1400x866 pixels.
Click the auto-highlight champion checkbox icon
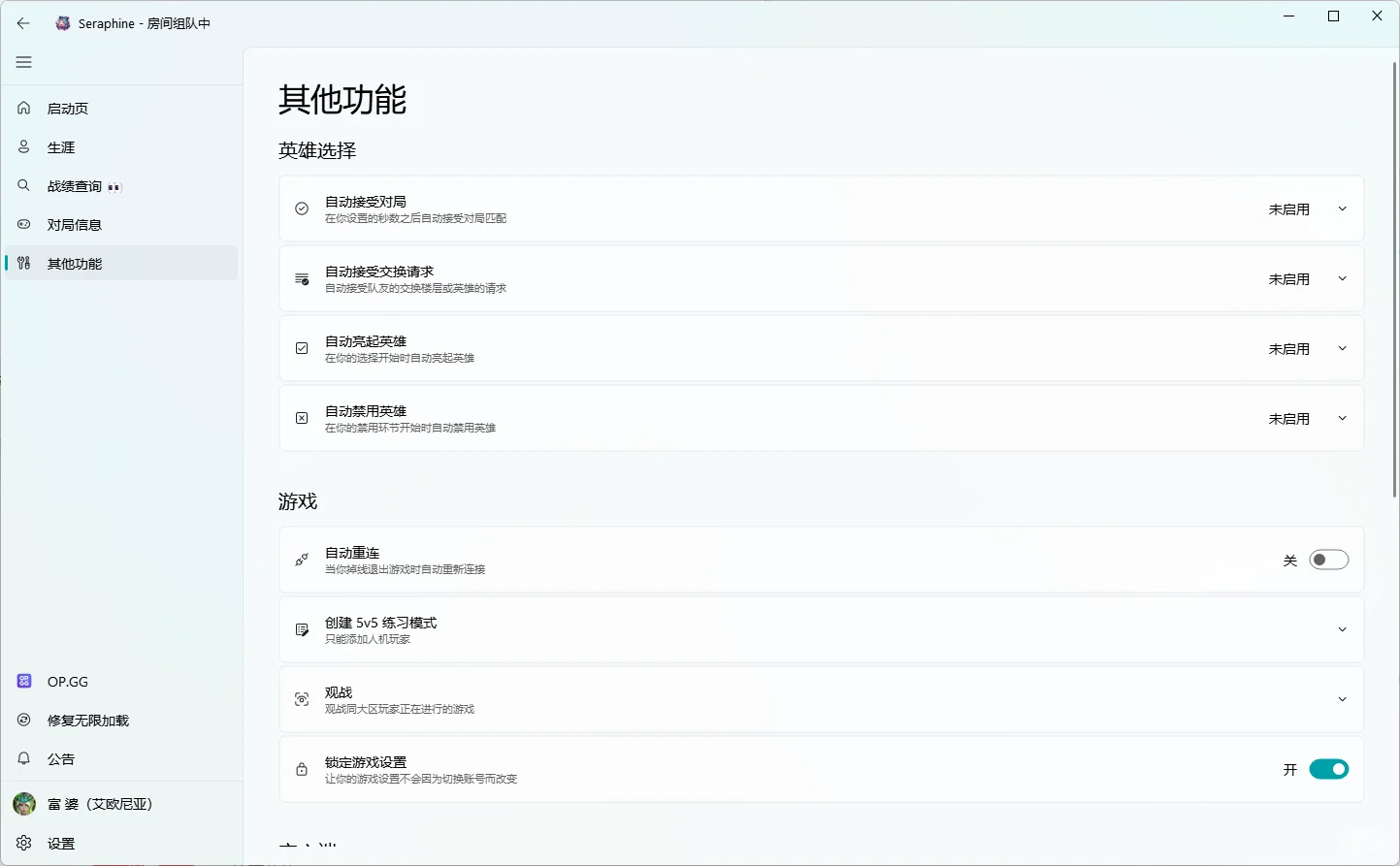pos(302,348)
